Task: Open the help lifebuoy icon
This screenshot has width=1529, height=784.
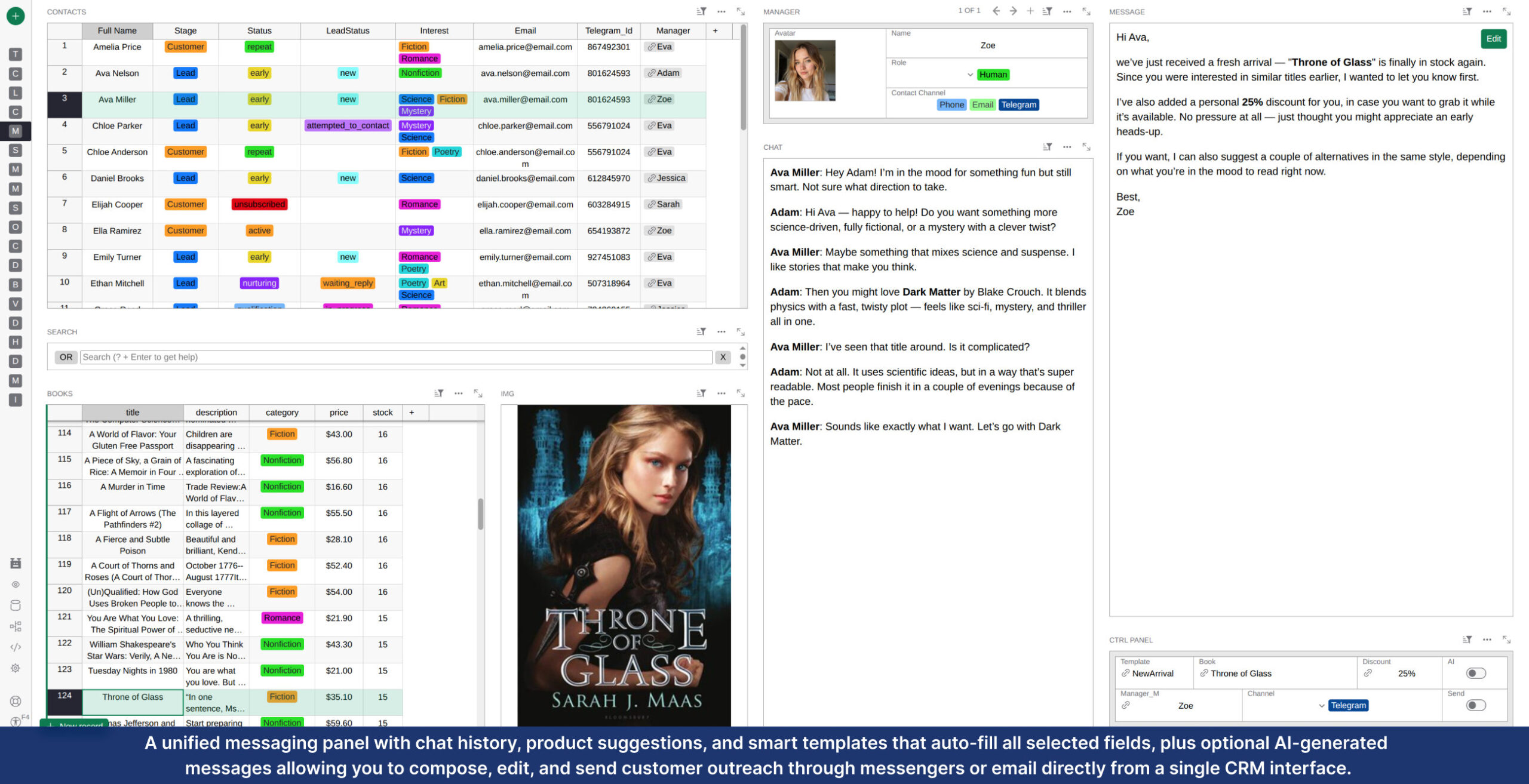Action: 16,701
